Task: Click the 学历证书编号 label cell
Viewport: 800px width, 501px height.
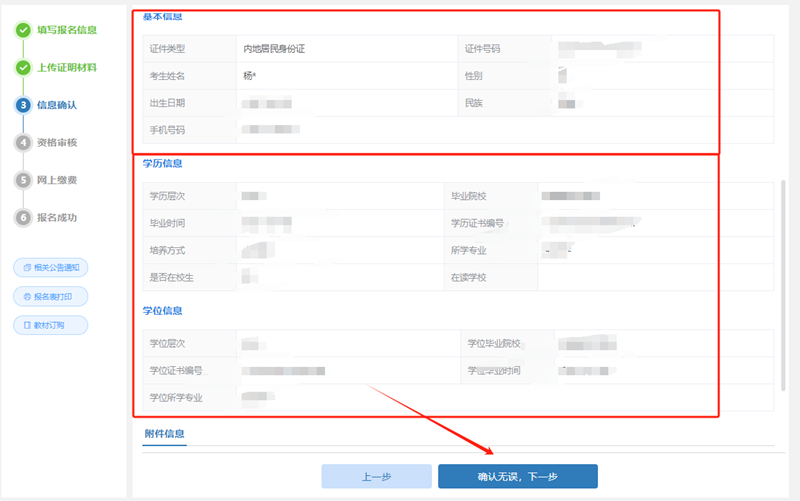Action: click(491, 223)
